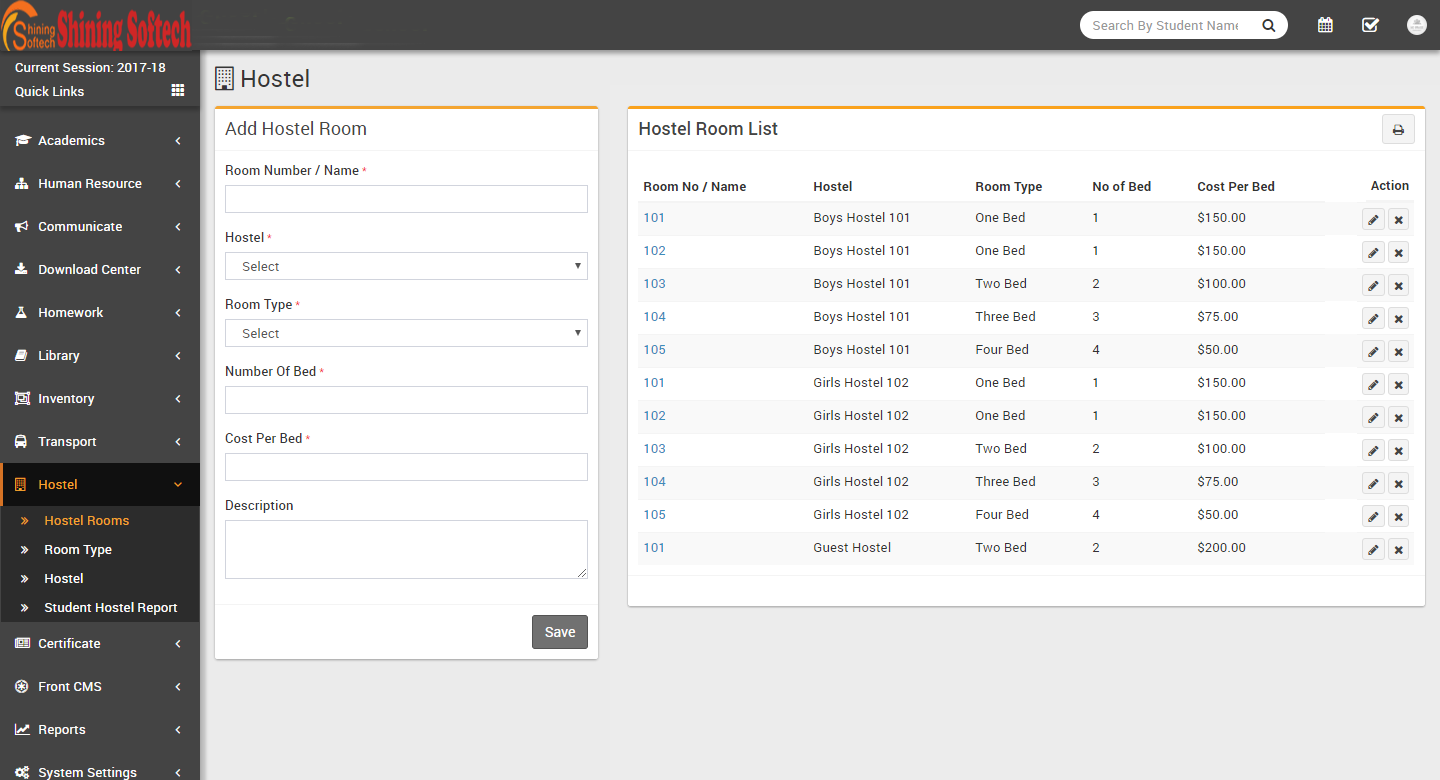Image resolution: width=1440 pixels, height=780 pixels.
Task: Open Student Hostel Report
Action: [110, 607]
